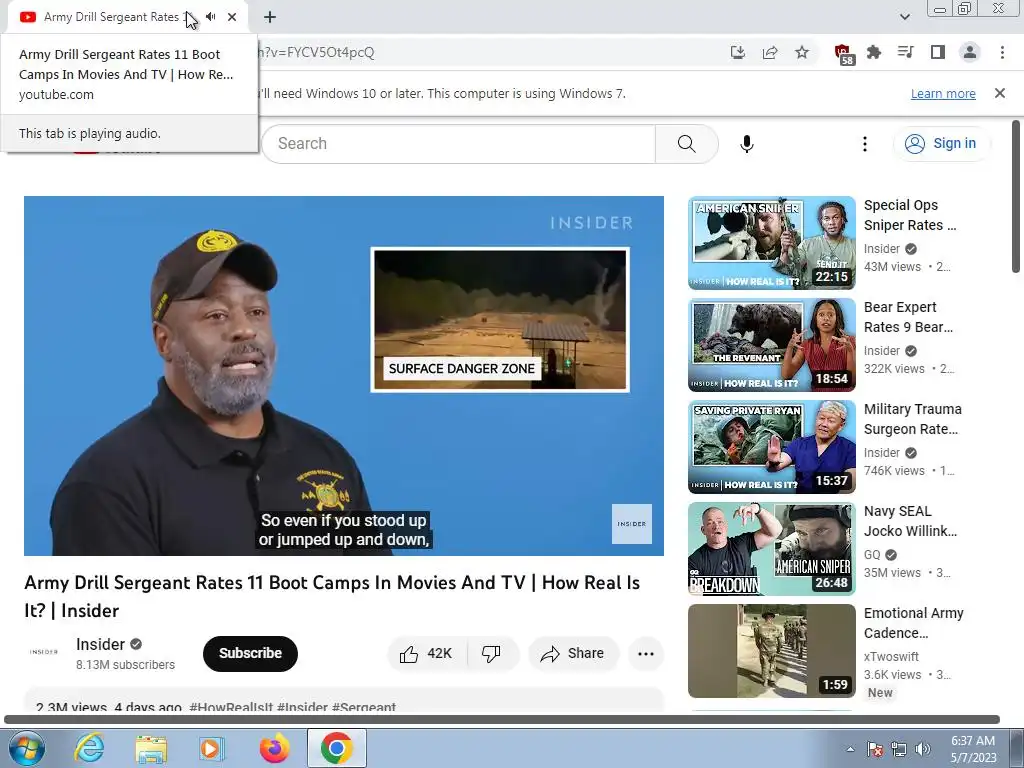Sign in to YouTube
Image resolution: width=1024 pixels, height=768 pixels.
coord(941,144)
